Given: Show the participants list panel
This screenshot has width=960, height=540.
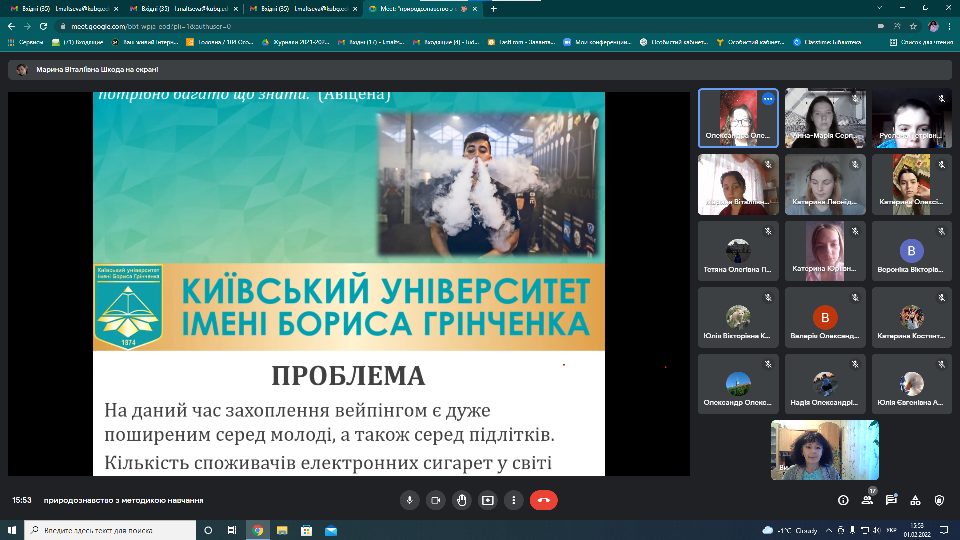Looking at the screenshot, I should tap(867, 500).
